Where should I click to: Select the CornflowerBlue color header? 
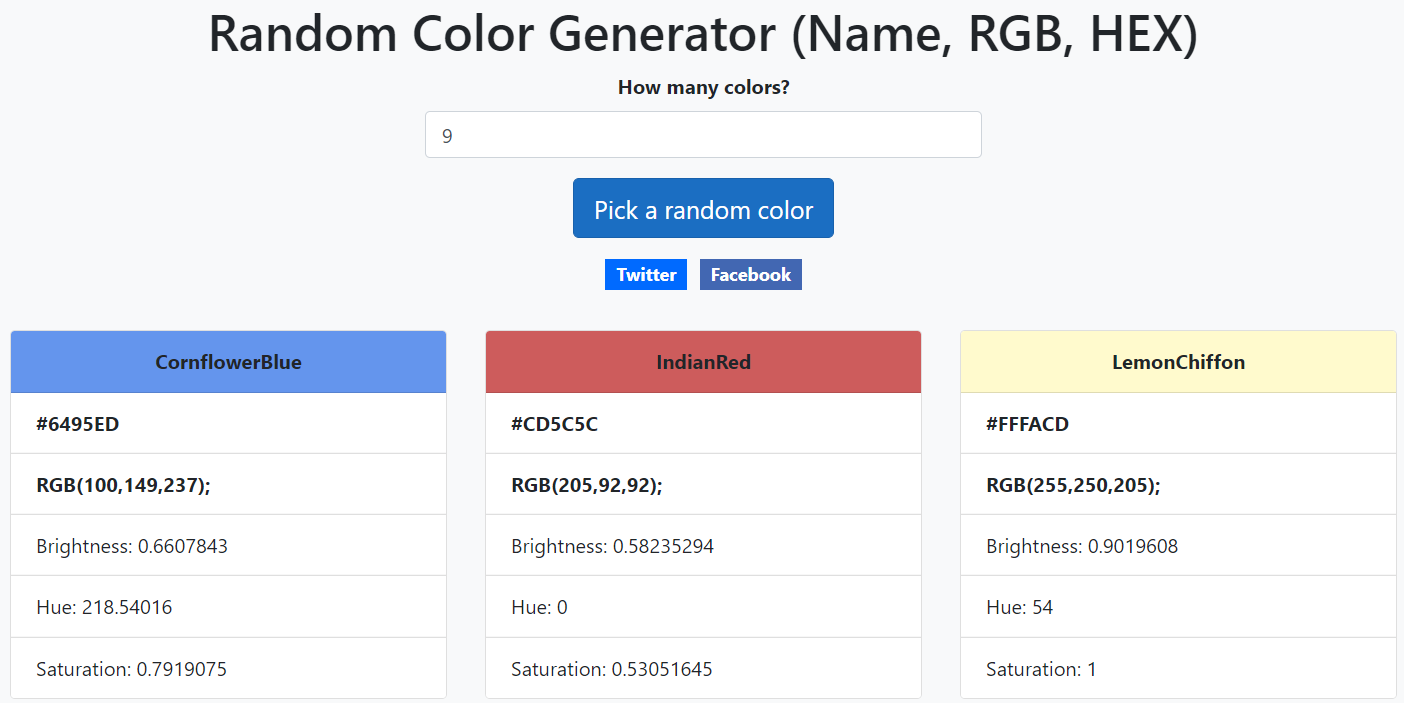point(228,362)
